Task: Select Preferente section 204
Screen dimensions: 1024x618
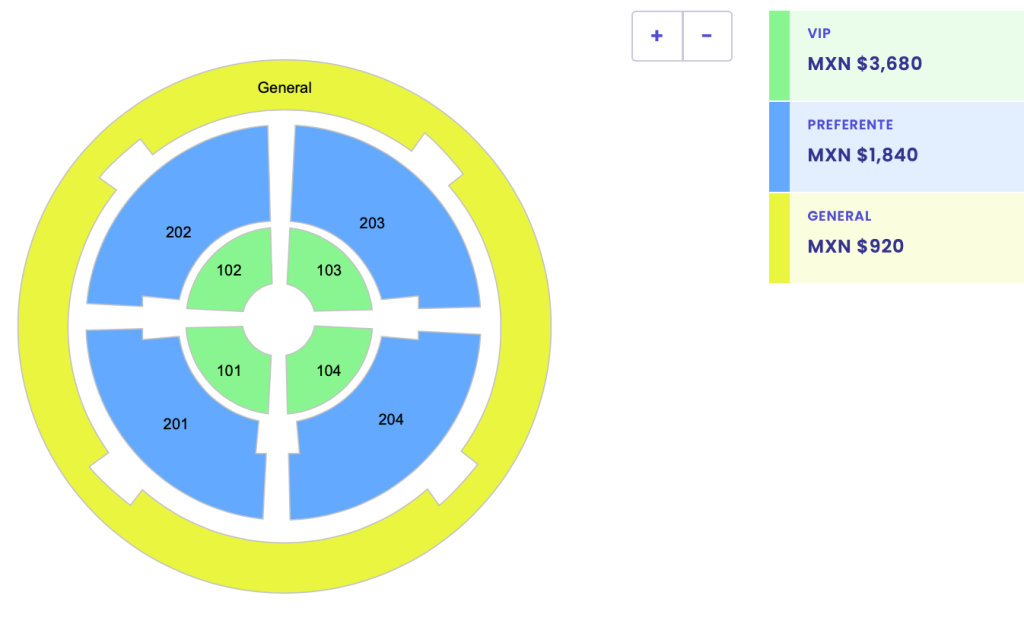Action: pos(391,419)
